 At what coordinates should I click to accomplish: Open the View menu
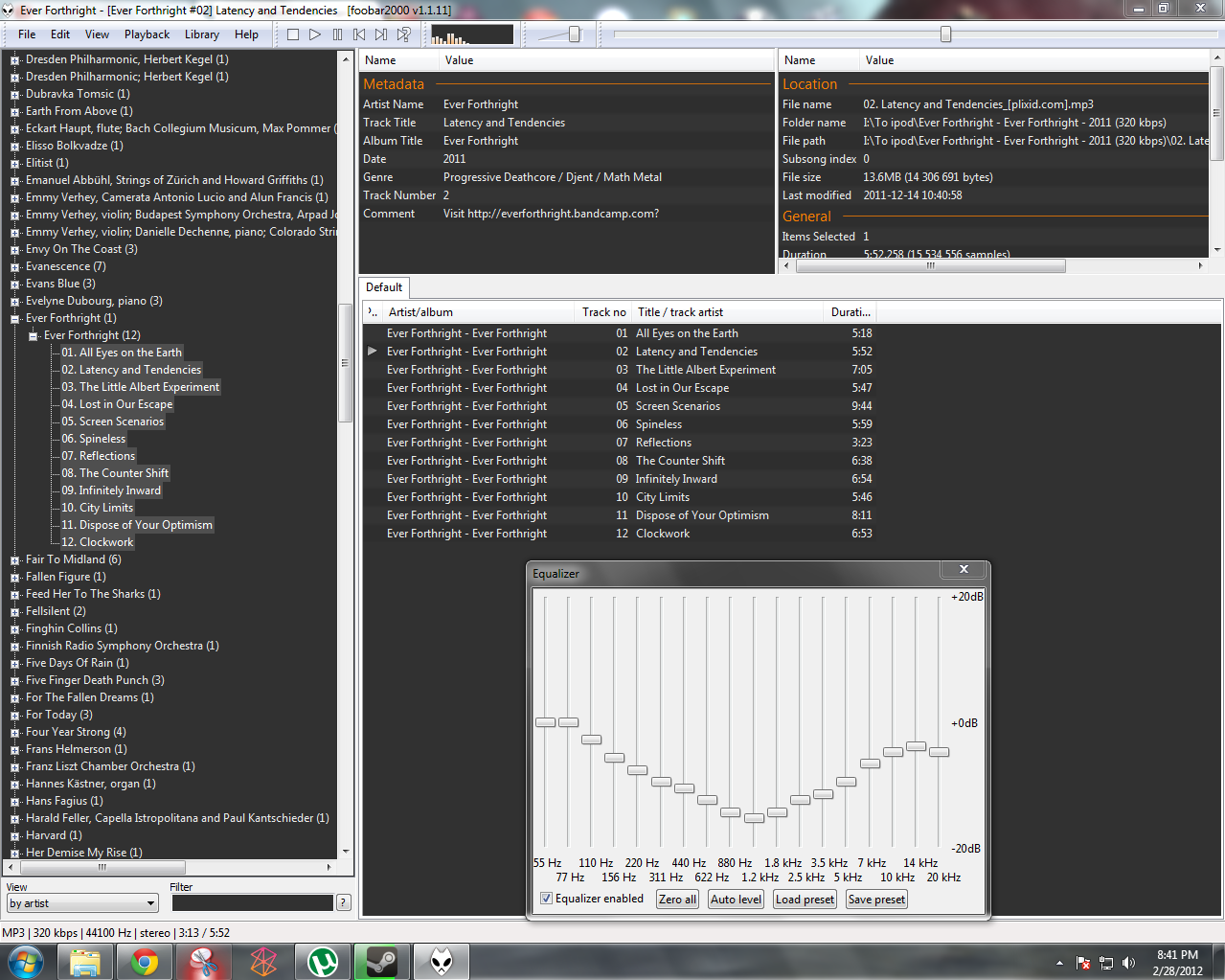[98, 34]
